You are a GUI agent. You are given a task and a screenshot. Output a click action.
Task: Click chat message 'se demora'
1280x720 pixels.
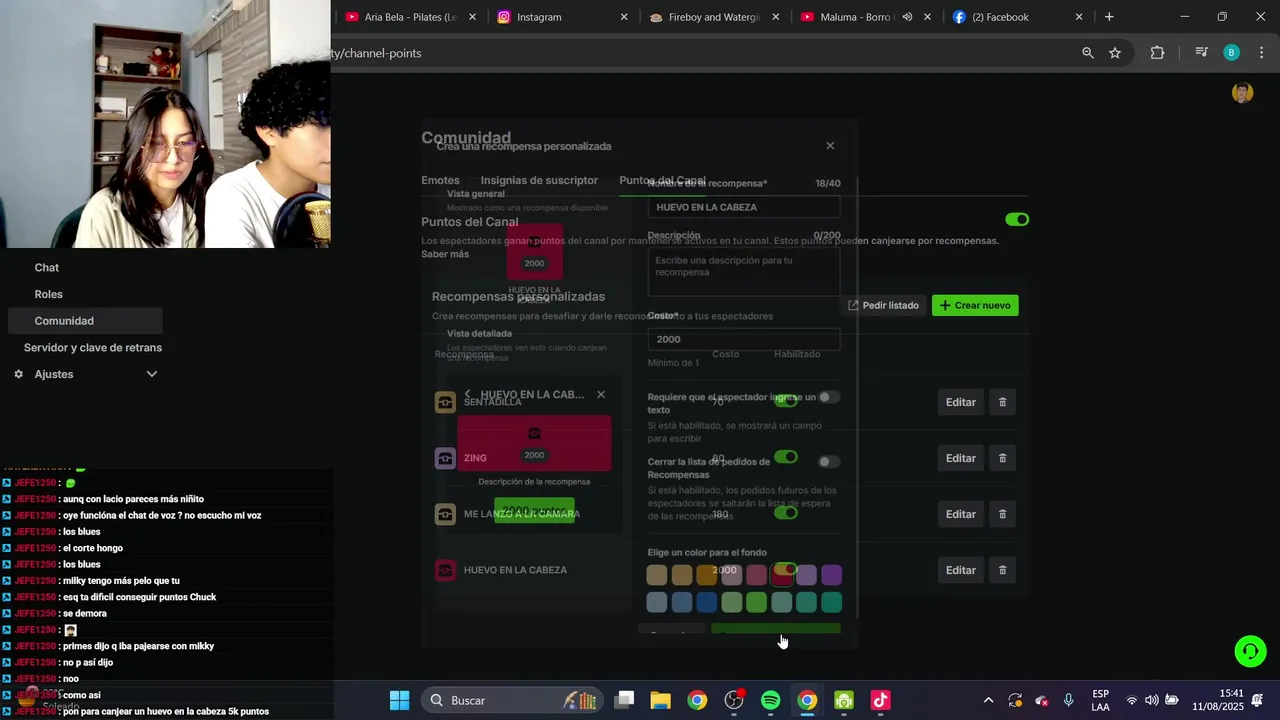pyautogui.click(x=84, y=613)
